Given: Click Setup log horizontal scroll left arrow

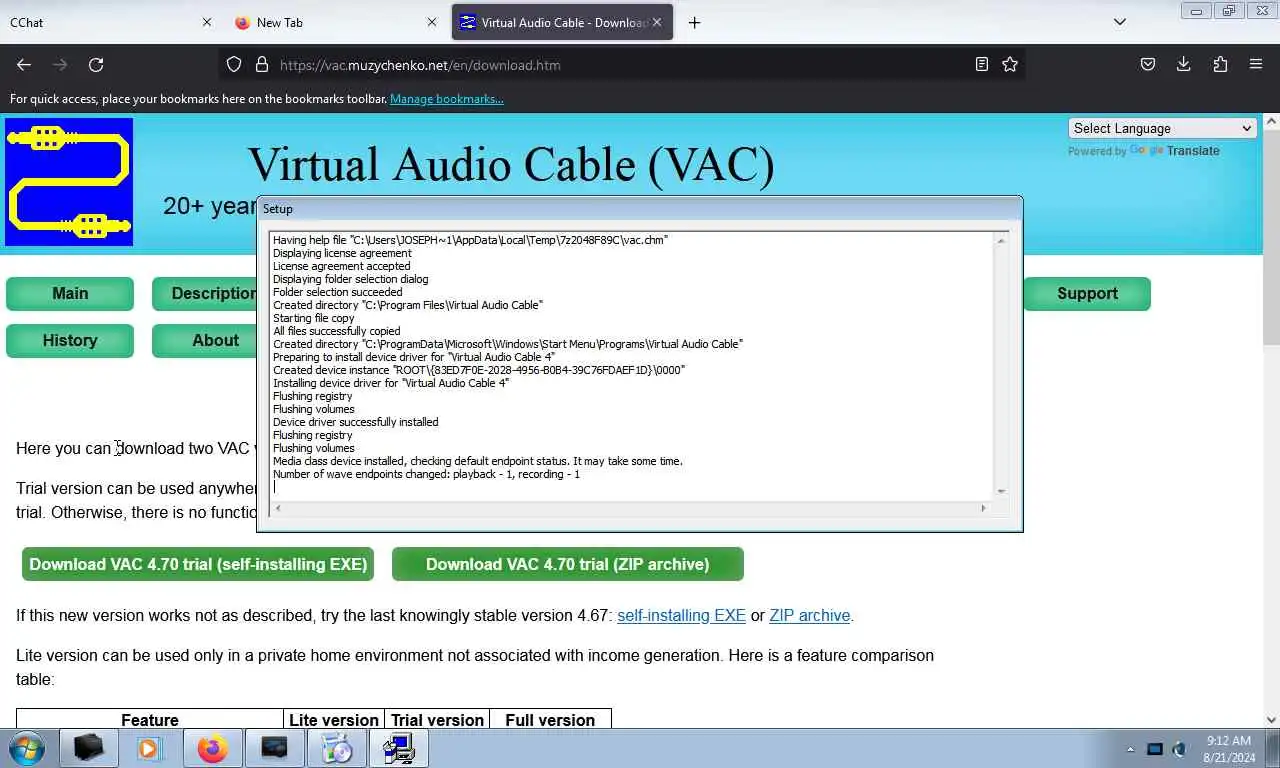Looking at the screenshot, I should 278,508.
